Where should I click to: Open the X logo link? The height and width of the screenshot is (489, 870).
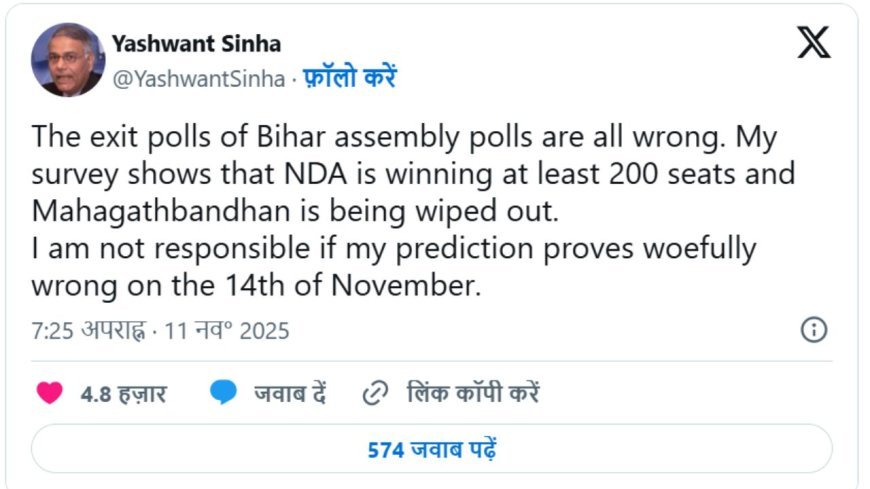pyautogui.click(x=813, y=42)
